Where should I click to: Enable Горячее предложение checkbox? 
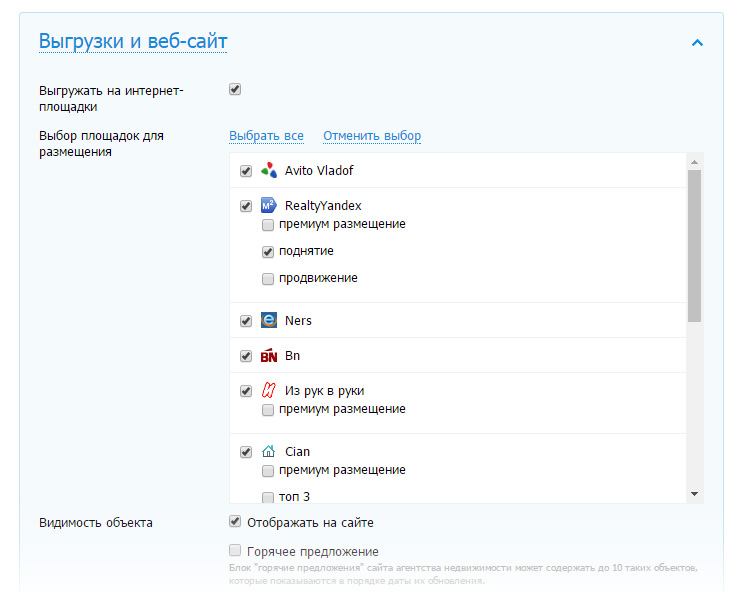click(235, 551)
